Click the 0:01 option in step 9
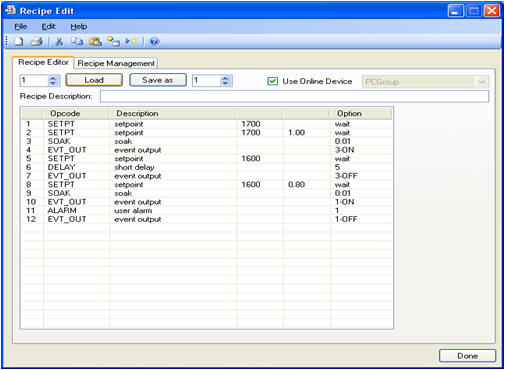Image resolution: width=505 pixels, height=370 pixels. click(x=343, y=193)
